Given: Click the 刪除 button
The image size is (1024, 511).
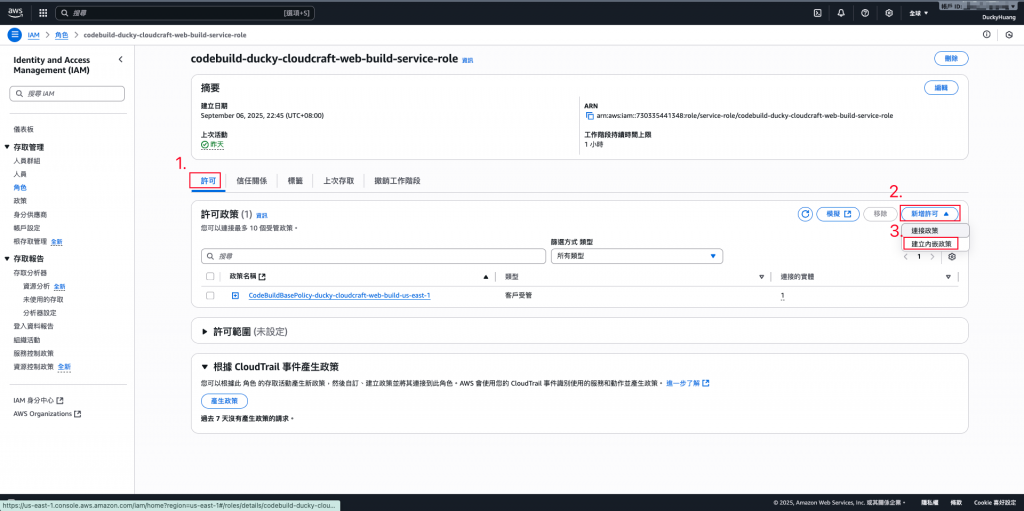Looking at the screenshot, I should tap(951, 58).
